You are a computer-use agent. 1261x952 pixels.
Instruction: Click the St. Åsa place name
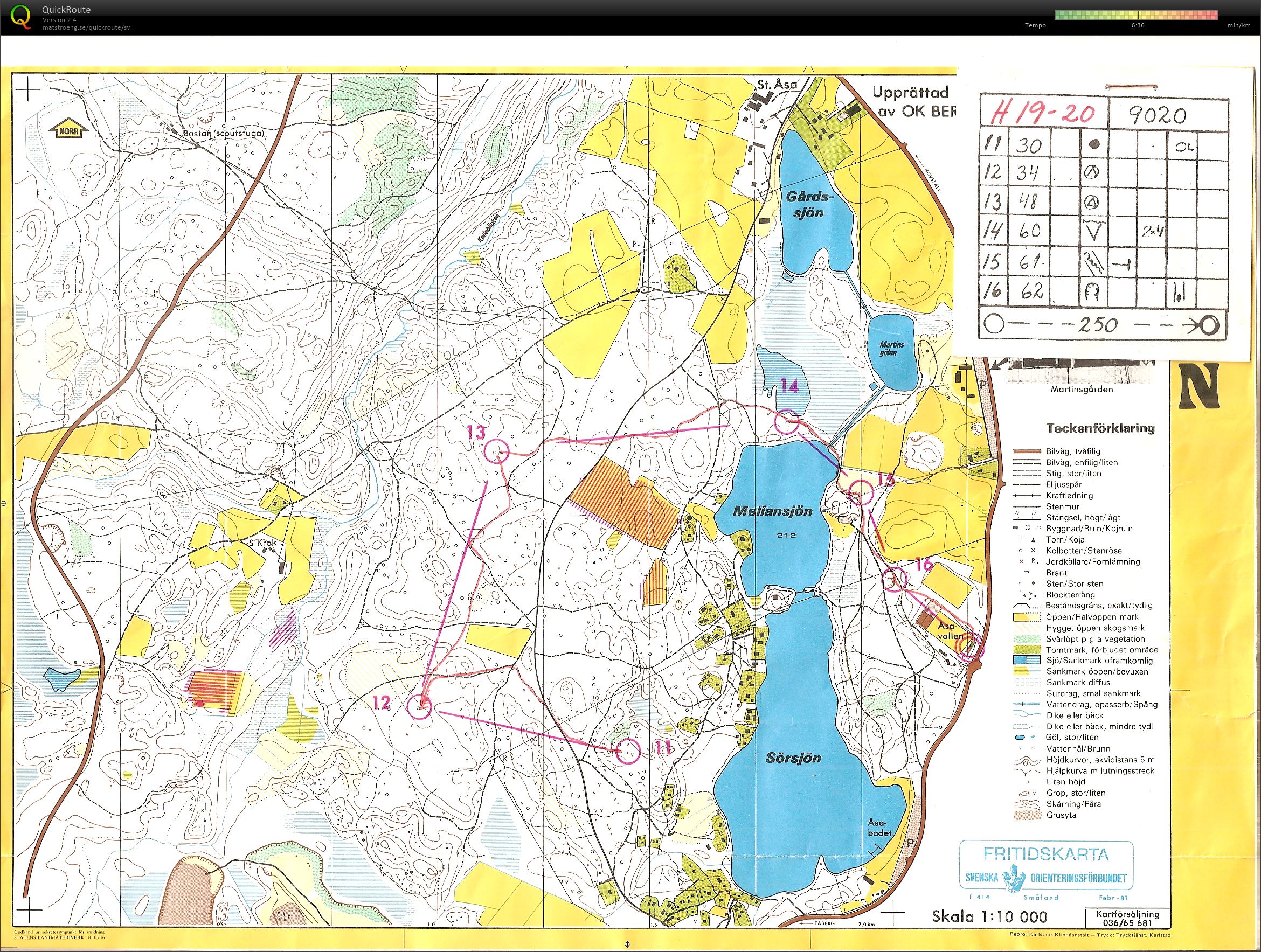coord(776,85)
